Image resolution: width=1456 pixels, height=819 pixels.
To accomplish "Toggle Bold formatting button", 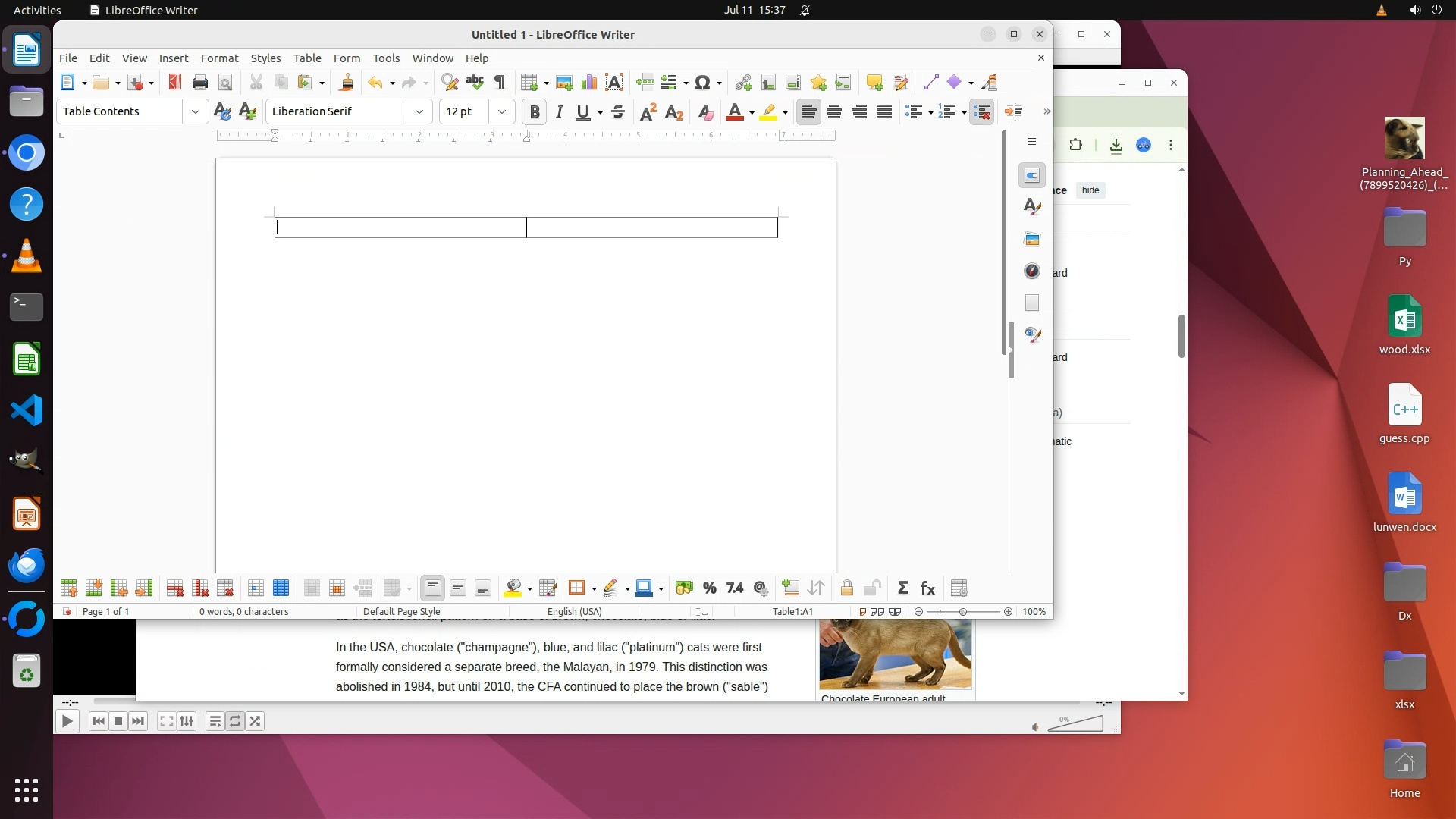I will [535, 112].
